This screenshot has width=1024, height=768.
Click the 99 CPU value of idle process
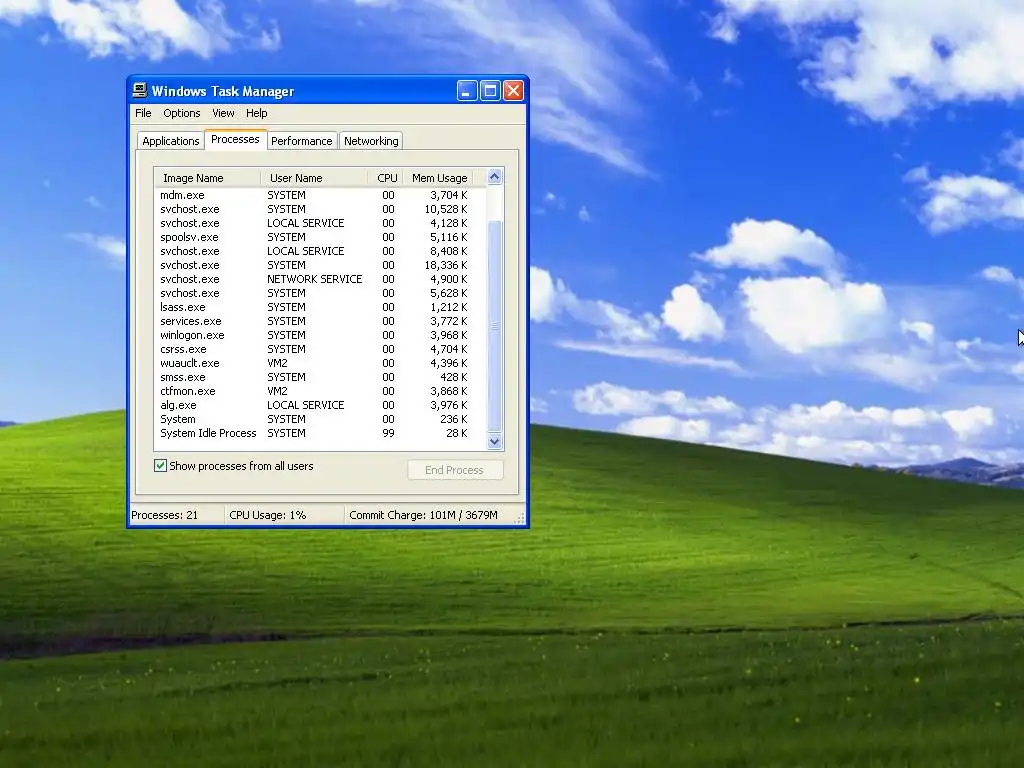pos(388,434)
